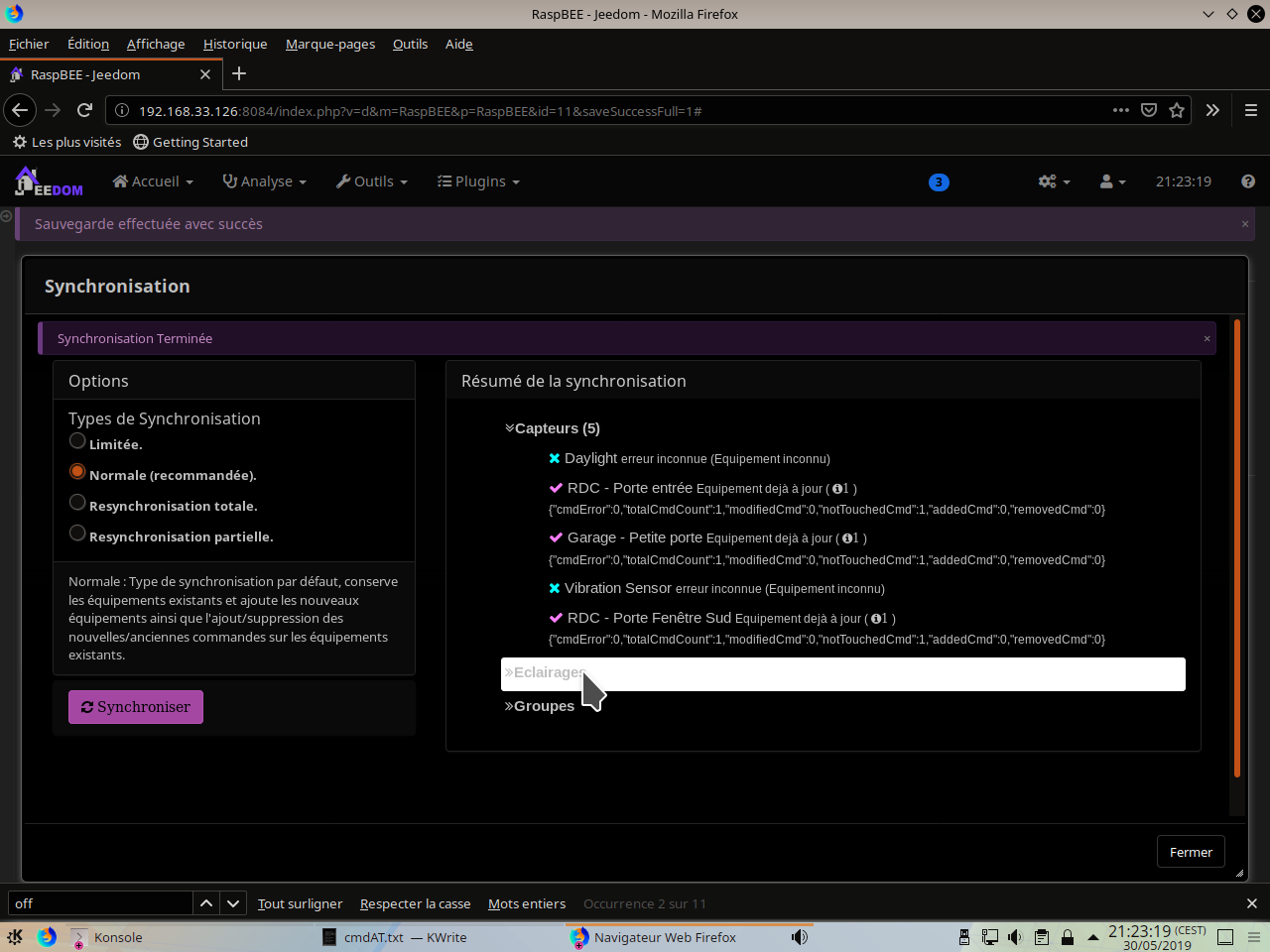Image resolution: width=1270 pixels, height=952 pixels.
Task: Open the page actions three-dot menu
Action: [1121, 110]
